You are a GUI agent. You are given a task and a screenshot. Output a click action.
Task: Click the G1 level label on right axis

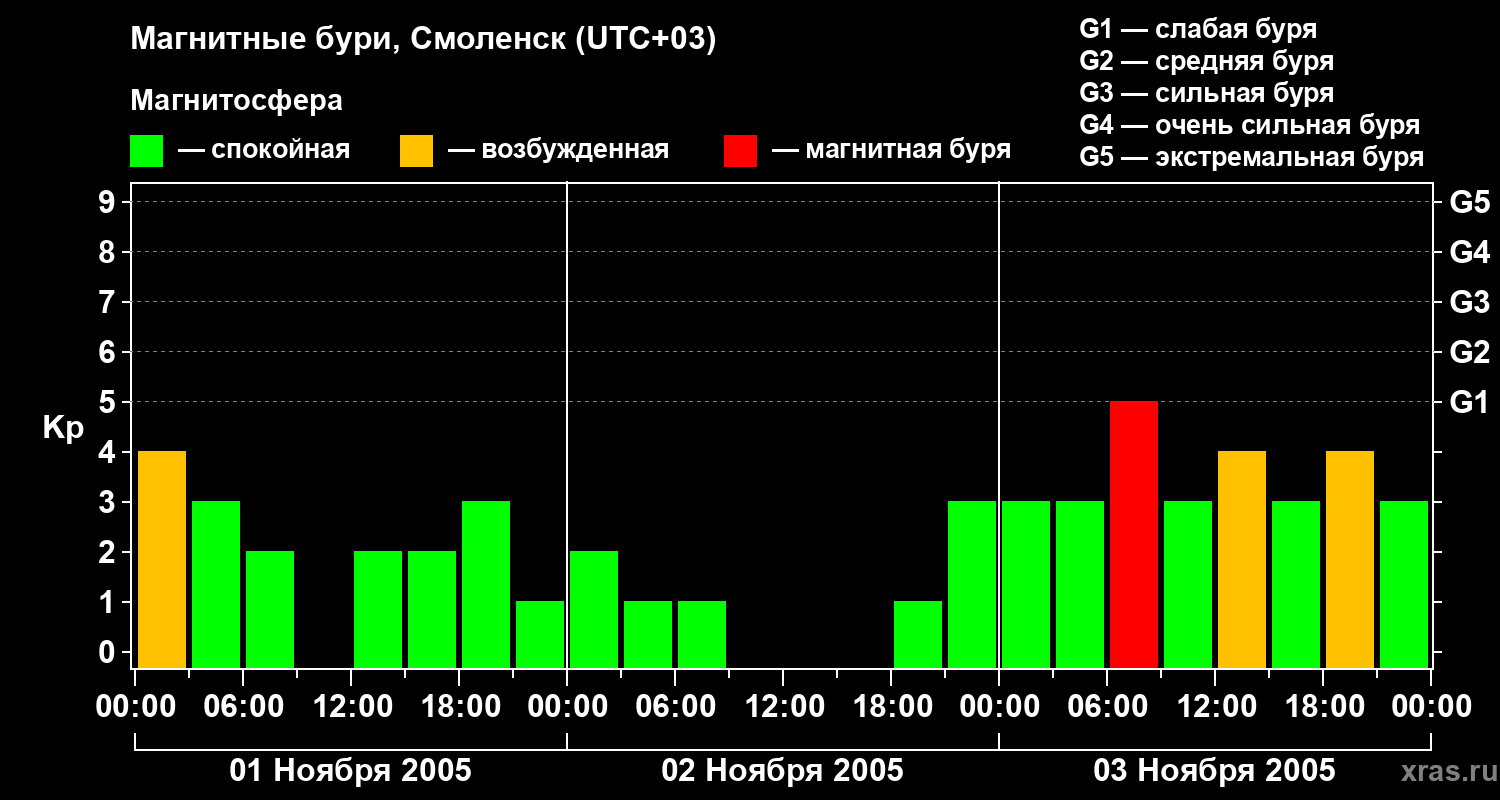coord(1469,402)
